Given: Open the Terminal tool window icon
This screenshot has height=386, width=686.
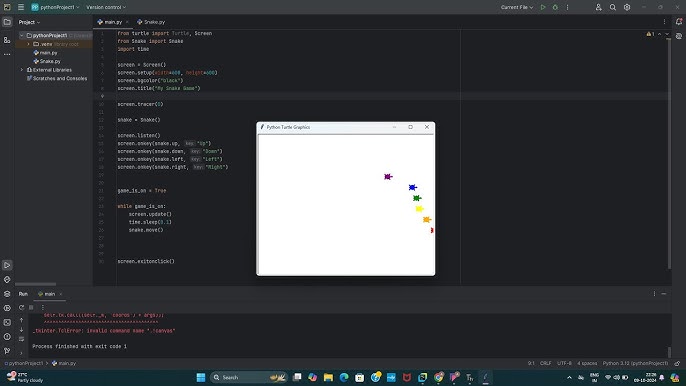Looking at the screenshot, I should point(7,323).
